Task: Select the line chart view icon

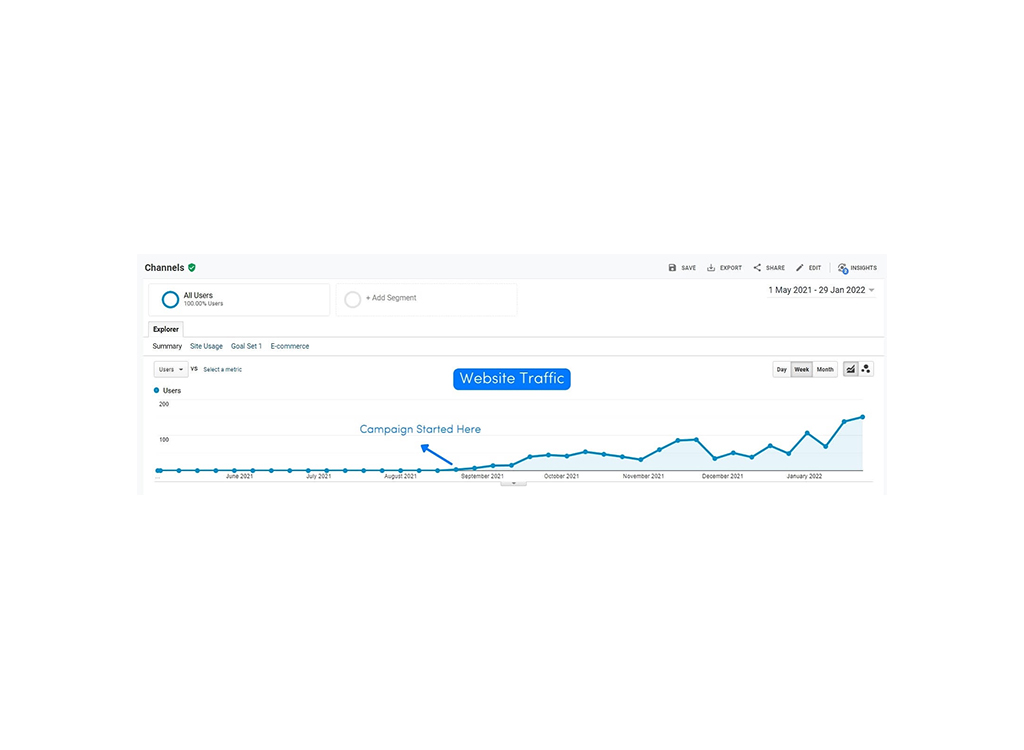Action: pyautogui.click(x=849, y=369)
